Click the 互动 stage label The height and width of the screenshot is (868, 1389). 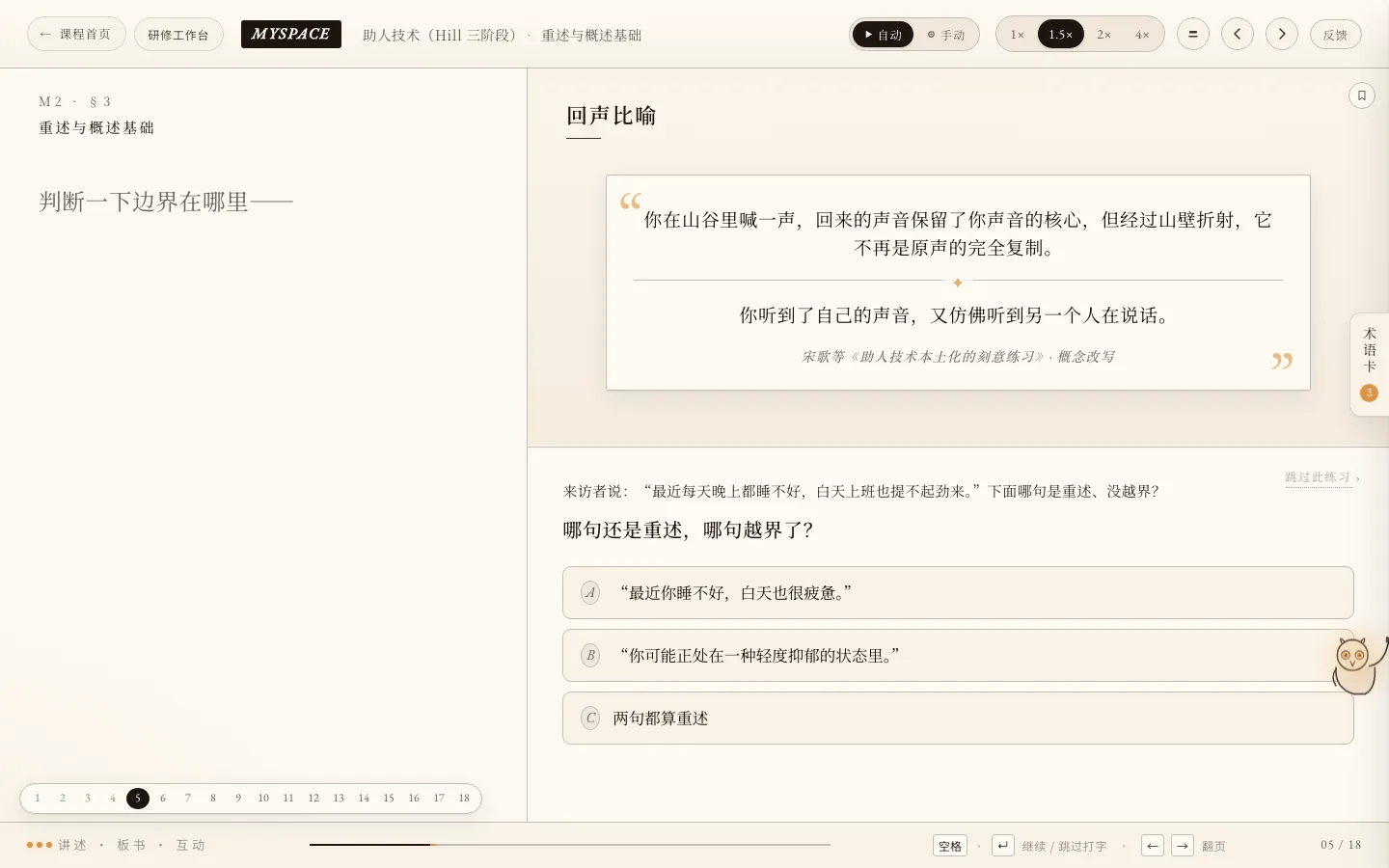[x=191, y=845]
